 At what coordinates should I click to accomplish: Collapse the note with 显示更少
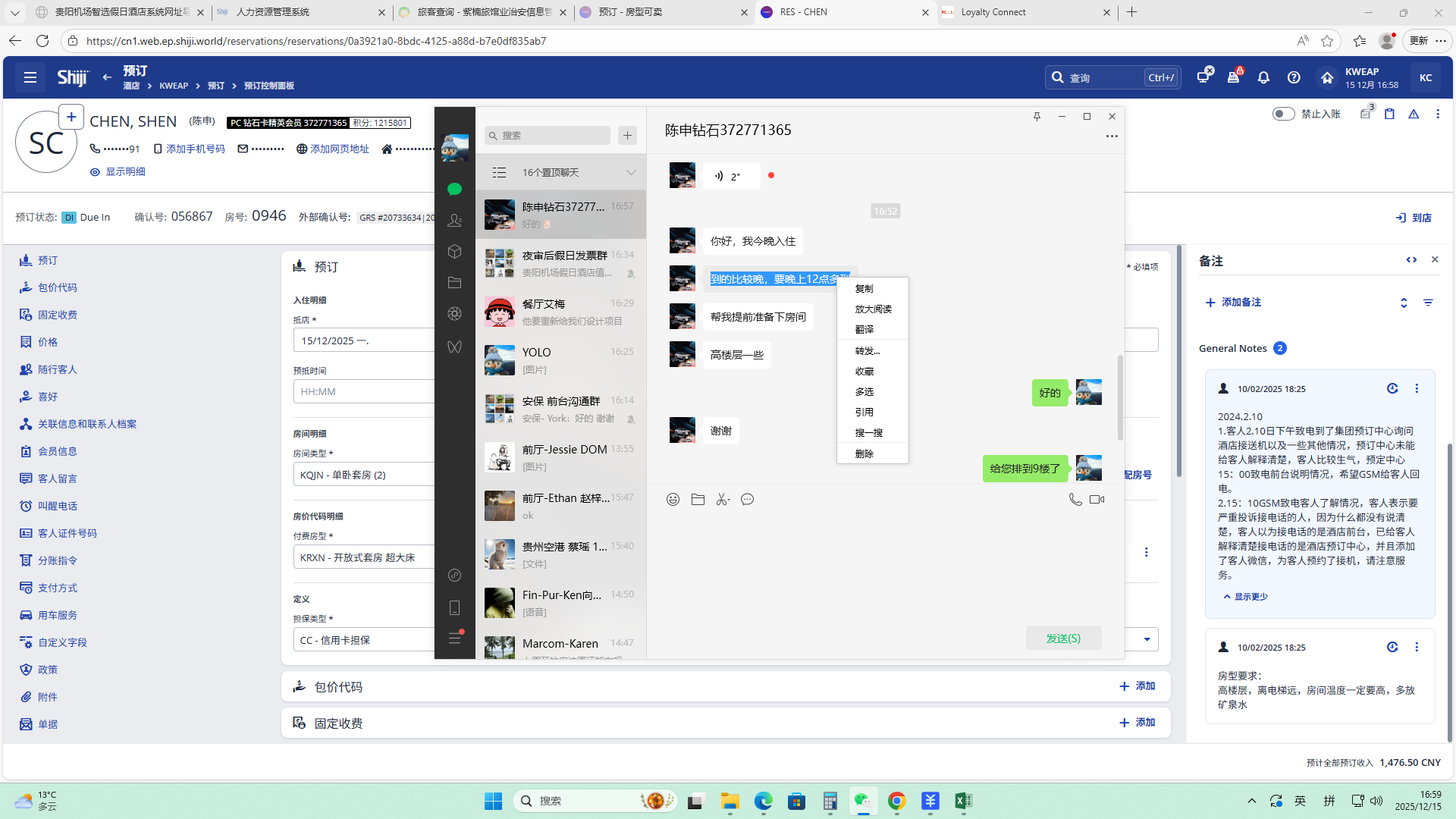1250,597
